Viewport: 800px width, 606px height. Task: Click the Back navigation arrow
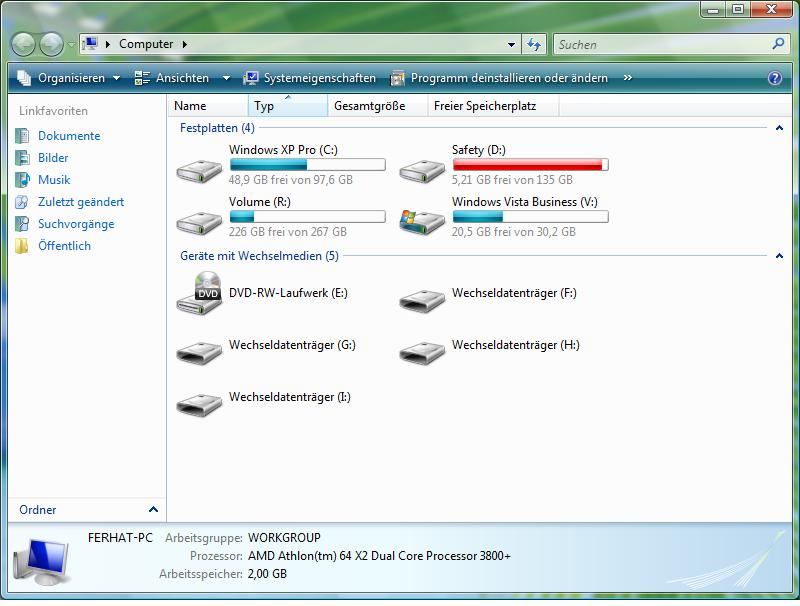[23, 44]
